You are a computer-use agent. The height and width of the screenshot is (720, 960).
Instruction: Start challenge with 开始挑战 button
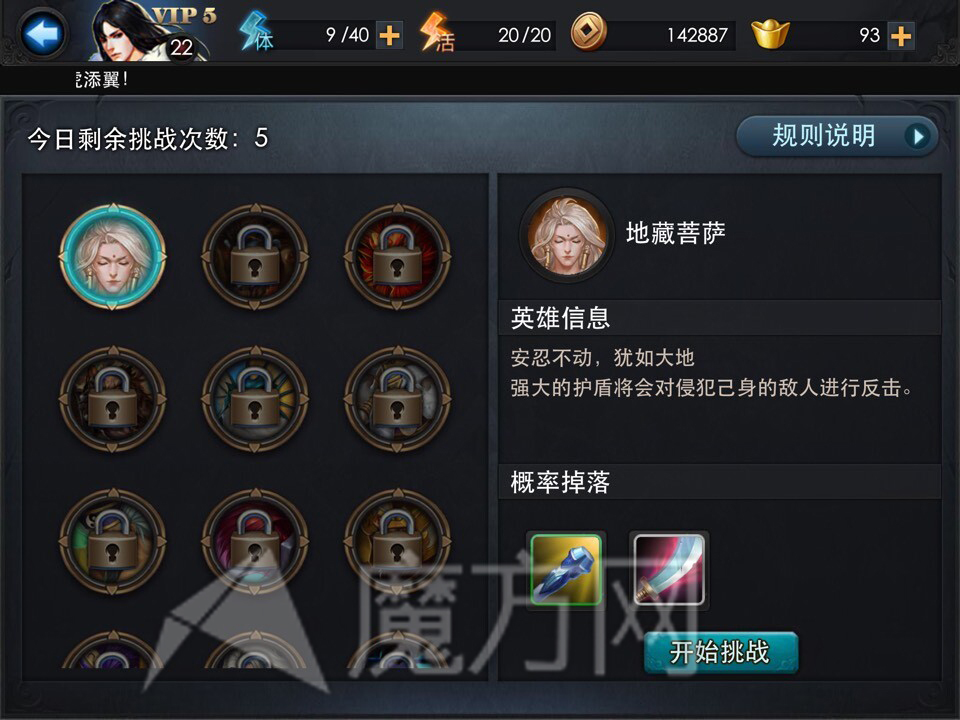[x=721, y=653]
